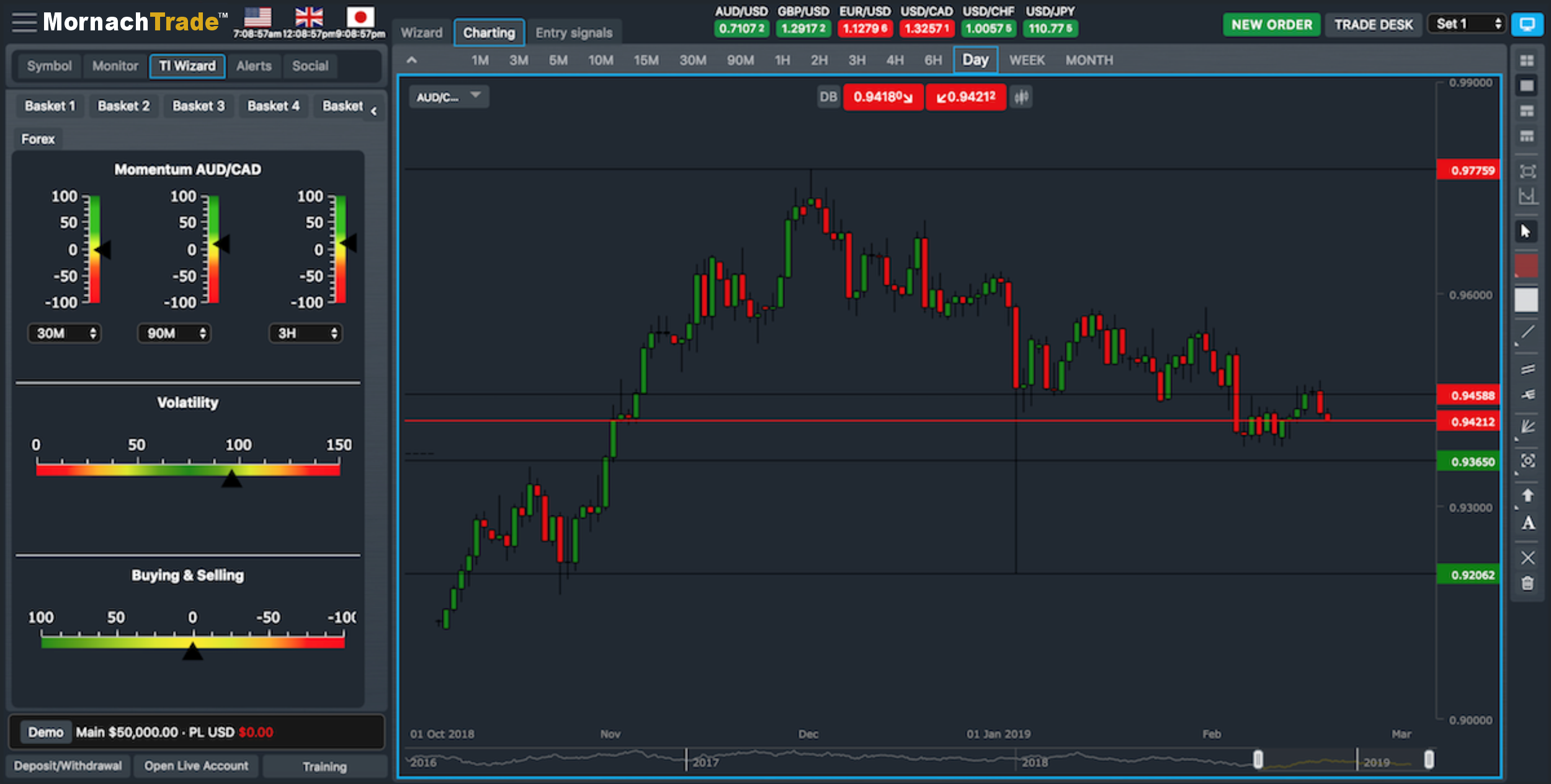The height and width of the screenshot is (784, 1551).
Task: Select the trend line drawing tool
Action: pyautogui.click(x=1527, y=332)
